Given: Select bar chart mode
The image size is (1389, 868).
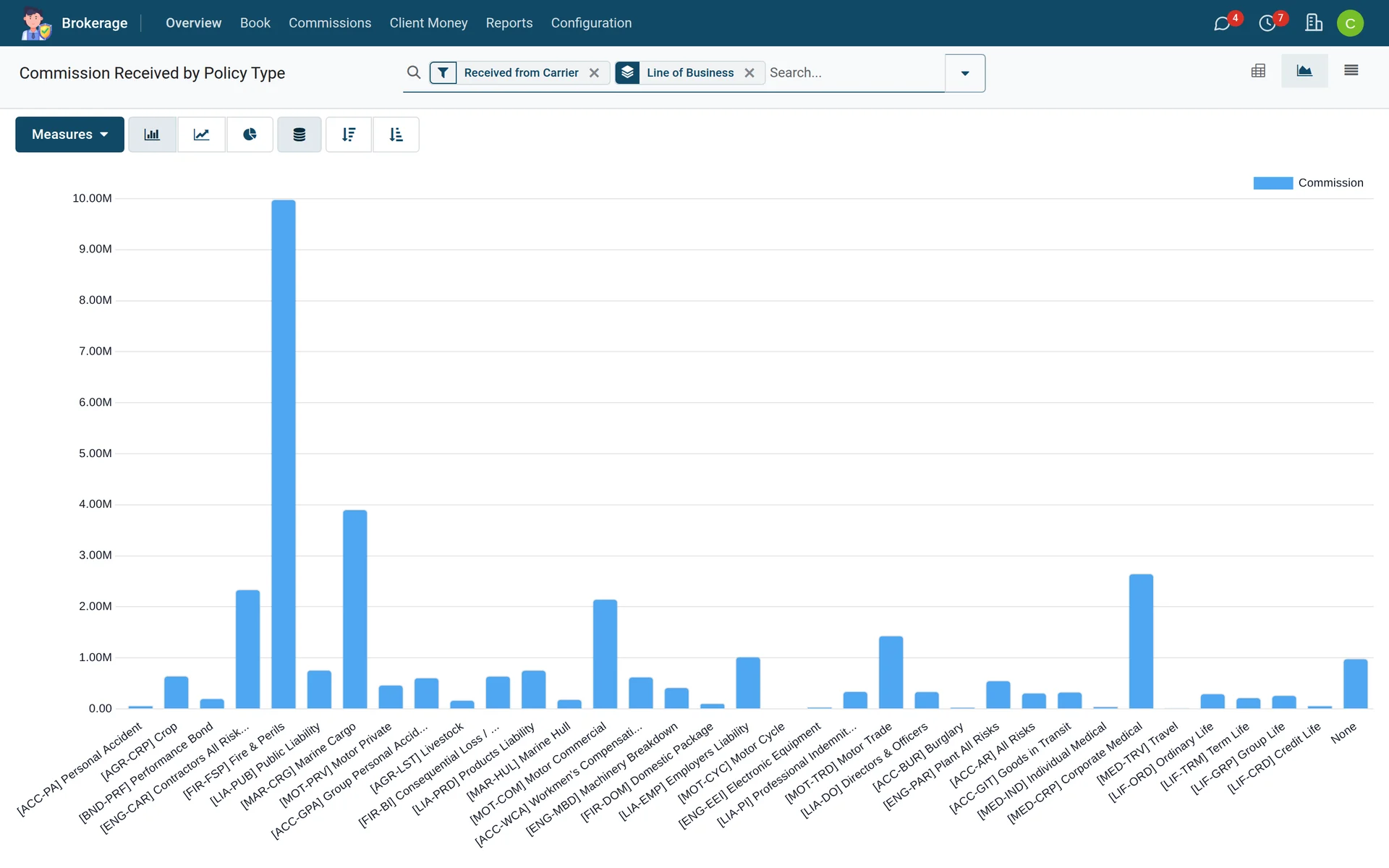Looking at the screenshot, I should (152, 135).
